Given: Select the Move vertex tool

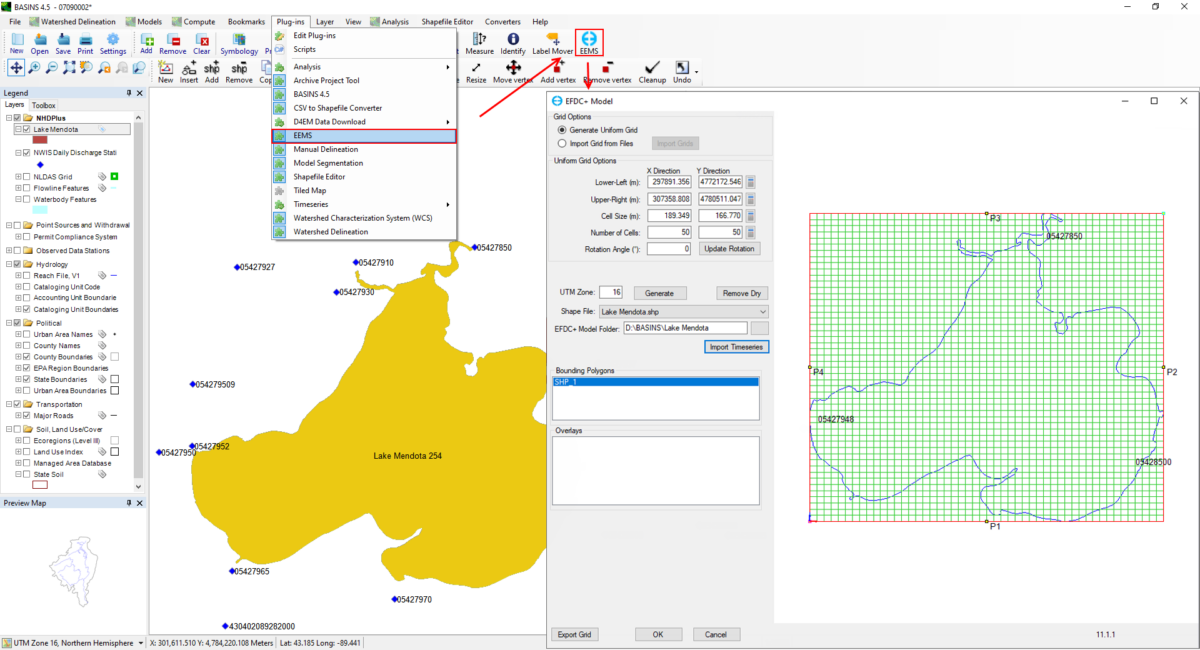Looking at the screenshot, I should [x=512, y=67].
